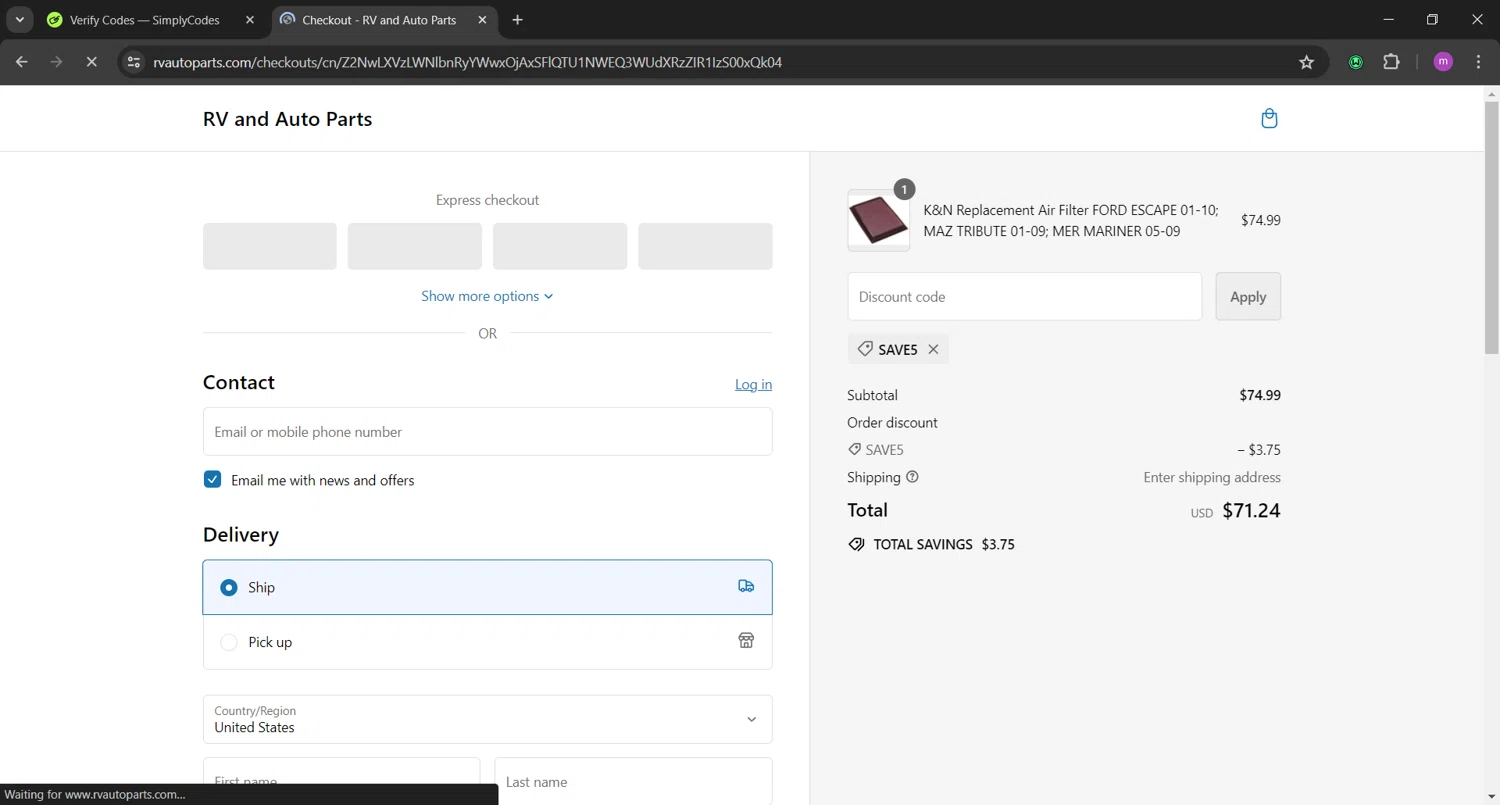Click the truck icon in Ship option
The image size is (1500, 805).
746,586
